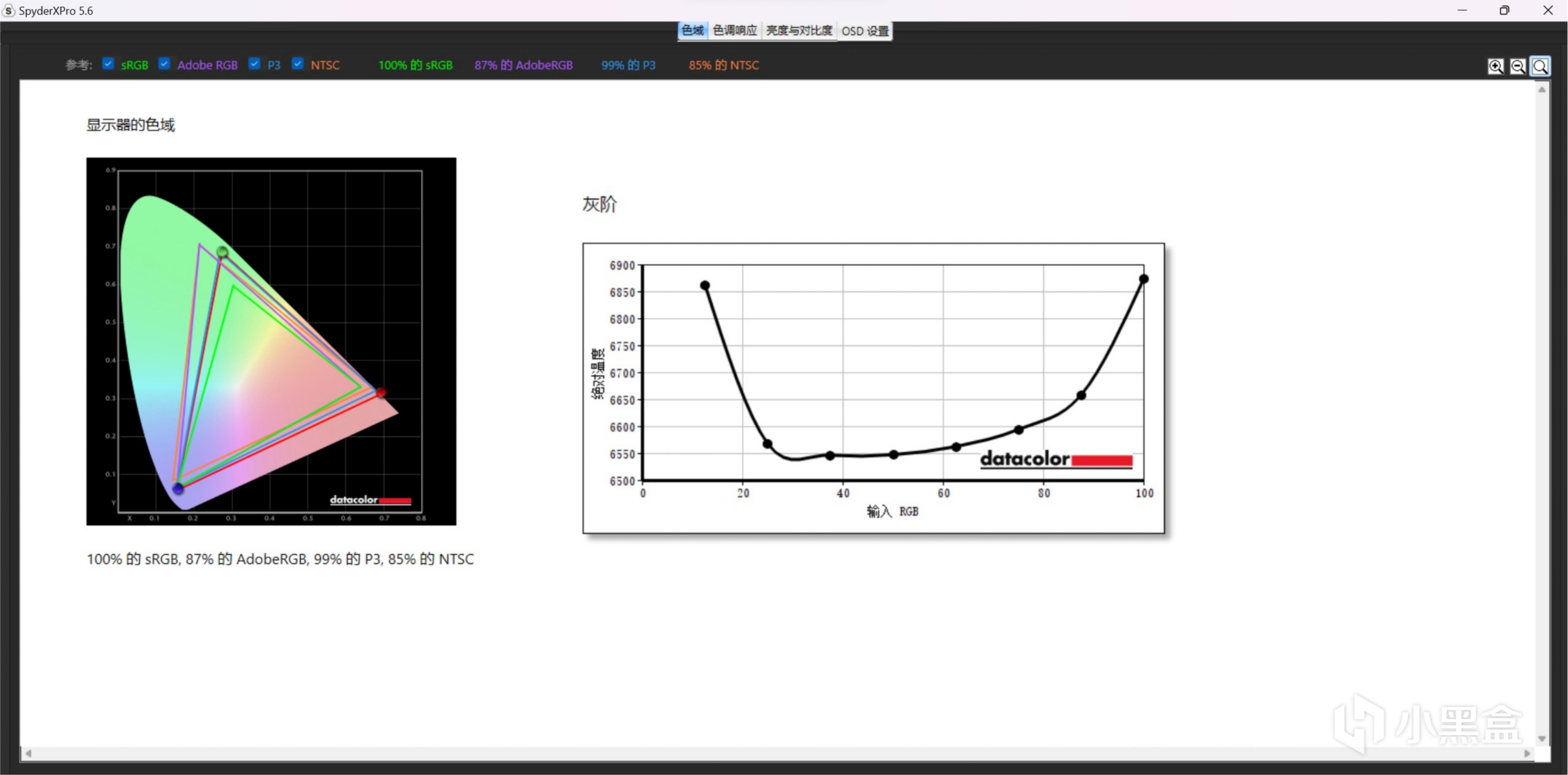
Task: Click the vertical scrollbar up arrow
Action: point(1541,90)
